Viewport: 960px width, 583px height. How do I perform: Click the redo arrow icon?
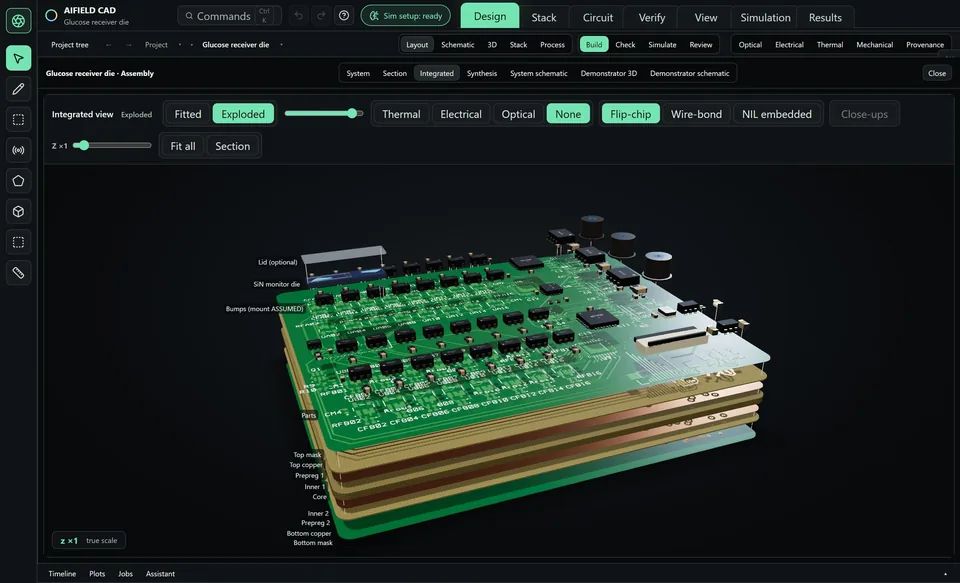[321, 16]
